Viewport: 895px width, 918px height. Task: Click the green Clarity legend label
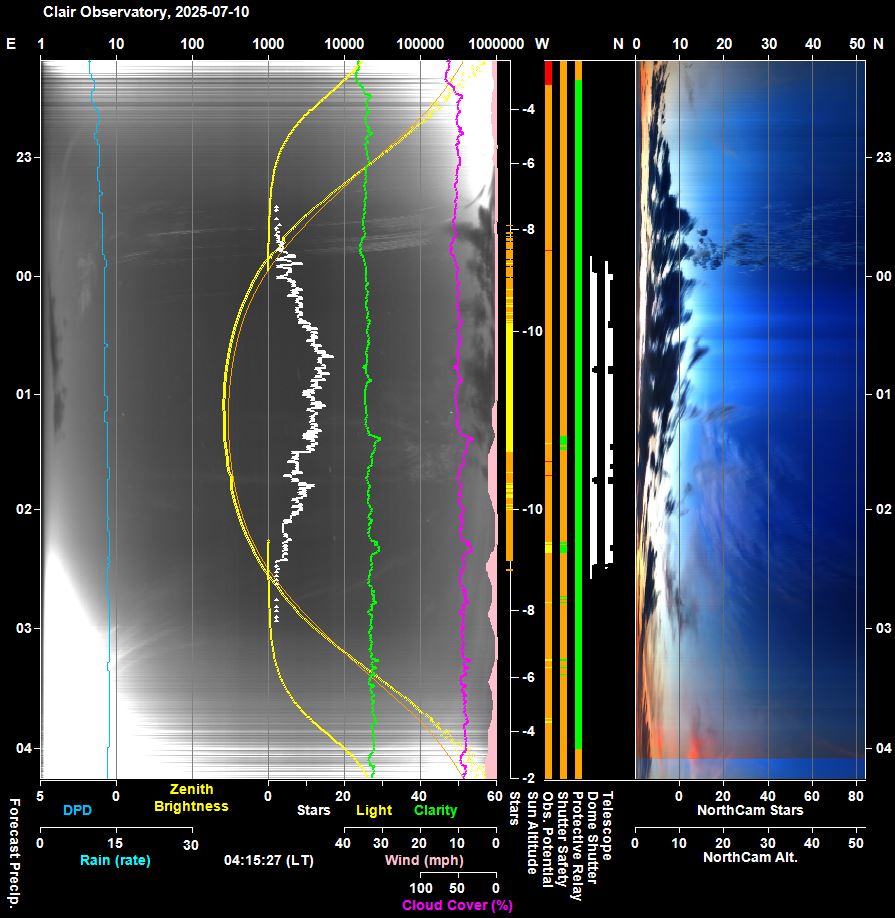pyautogui.click(x=435, y=810)
